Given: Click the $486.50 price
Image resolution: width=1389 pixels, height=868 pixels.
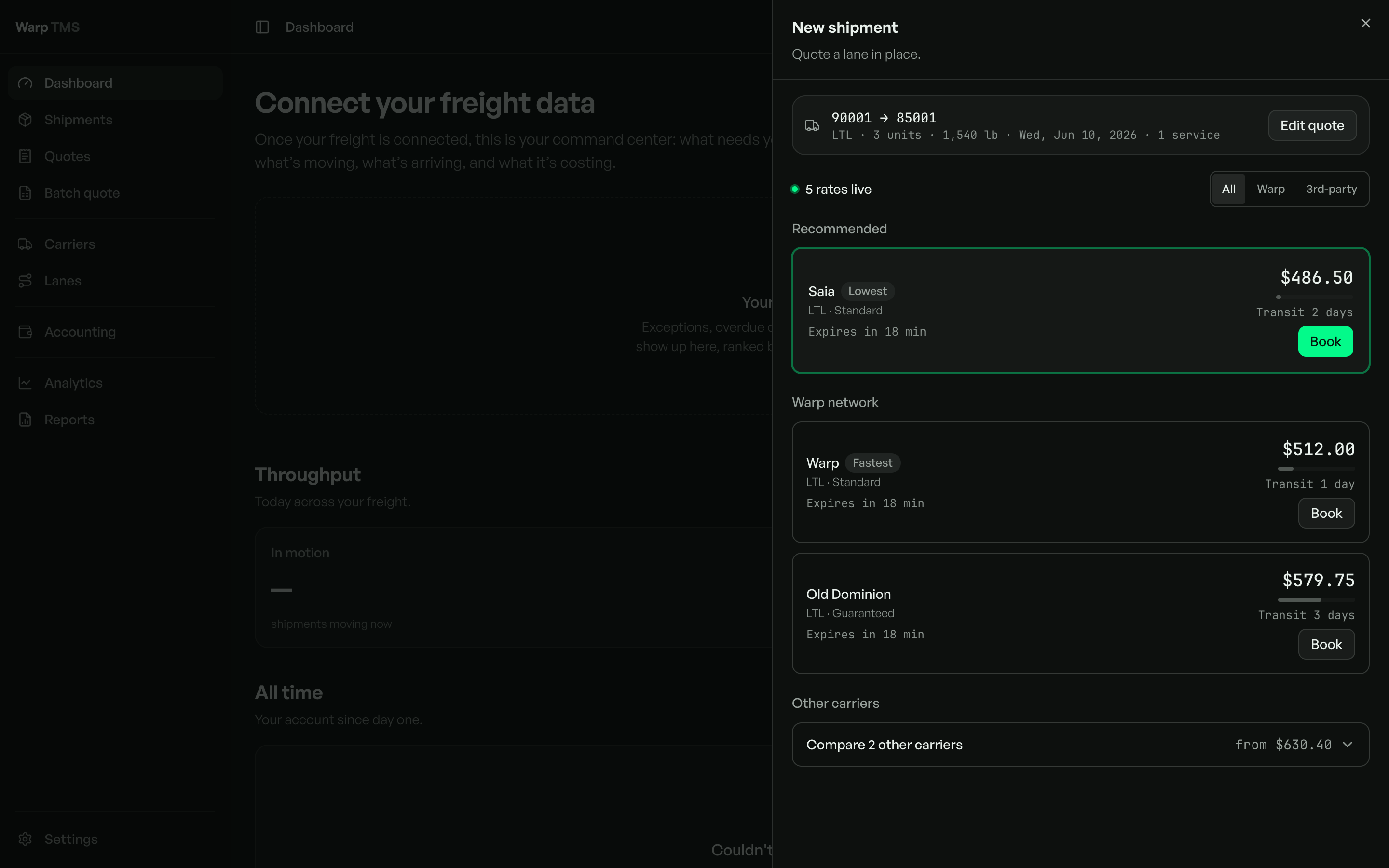Looking at the screenshot, I should (1317, 278).
